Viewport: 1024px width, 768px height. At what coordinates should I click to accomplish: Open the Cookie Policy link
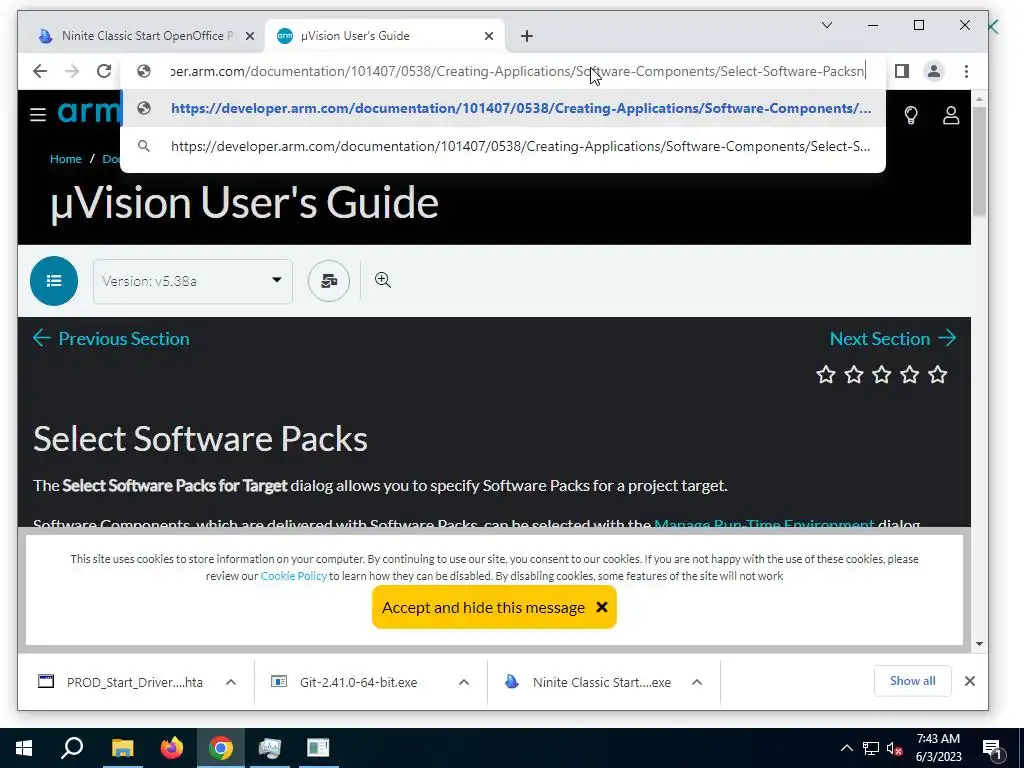(x=294, y=576)
